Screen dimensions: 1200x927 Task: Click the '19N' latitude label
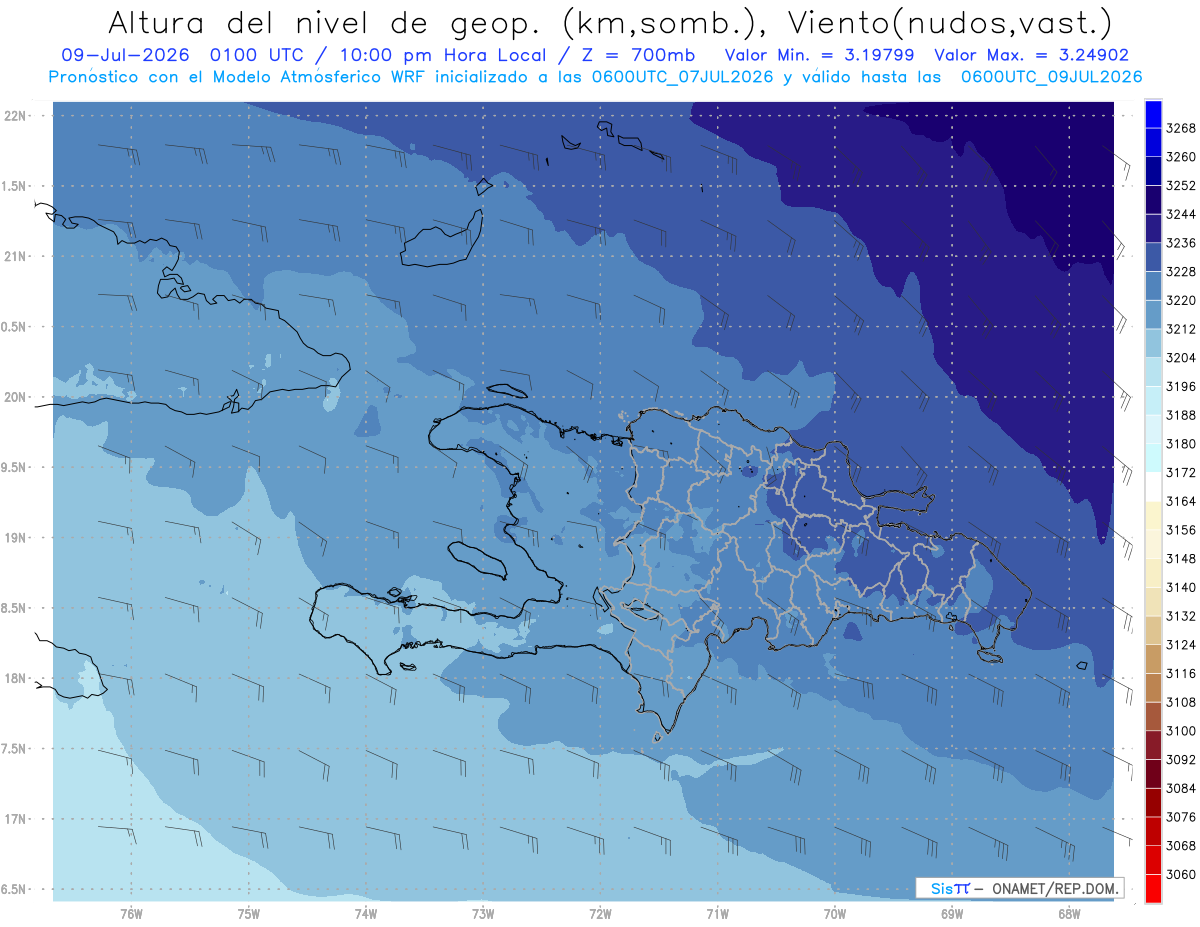[17, 537]
